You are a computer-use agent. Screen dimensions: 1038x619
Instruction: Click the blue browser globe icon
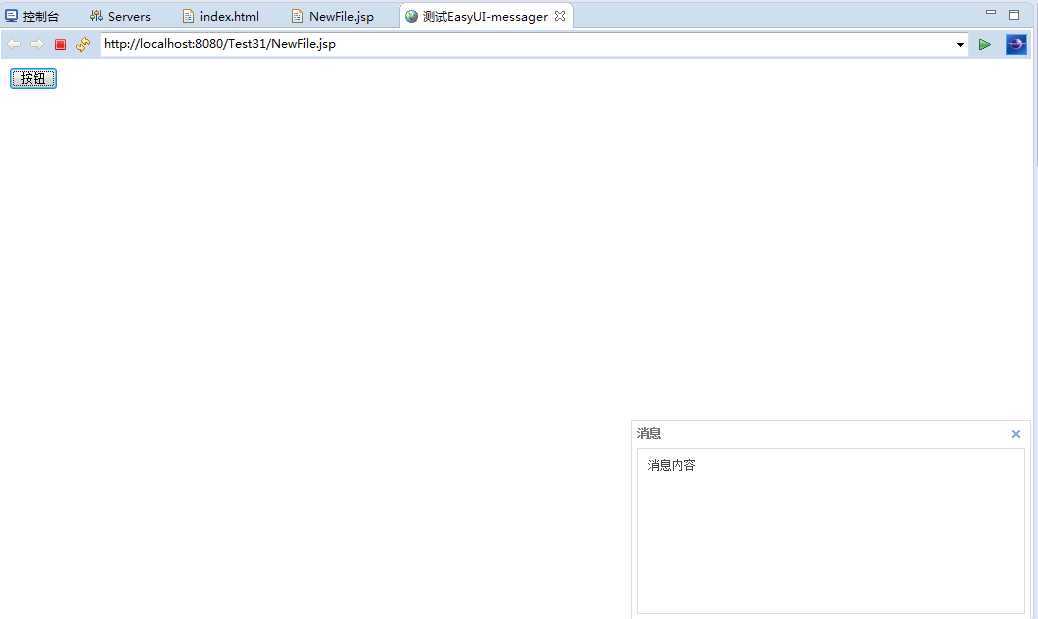coord(1016,44)
